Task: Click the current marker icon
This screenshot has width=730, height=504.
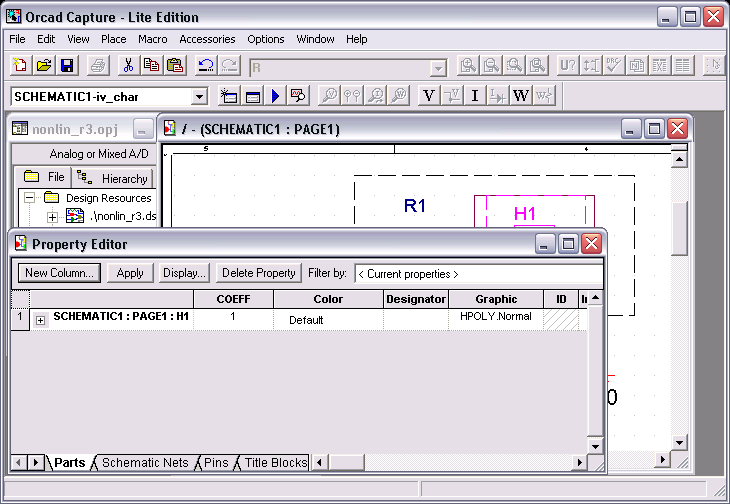Action: point(376,96)
